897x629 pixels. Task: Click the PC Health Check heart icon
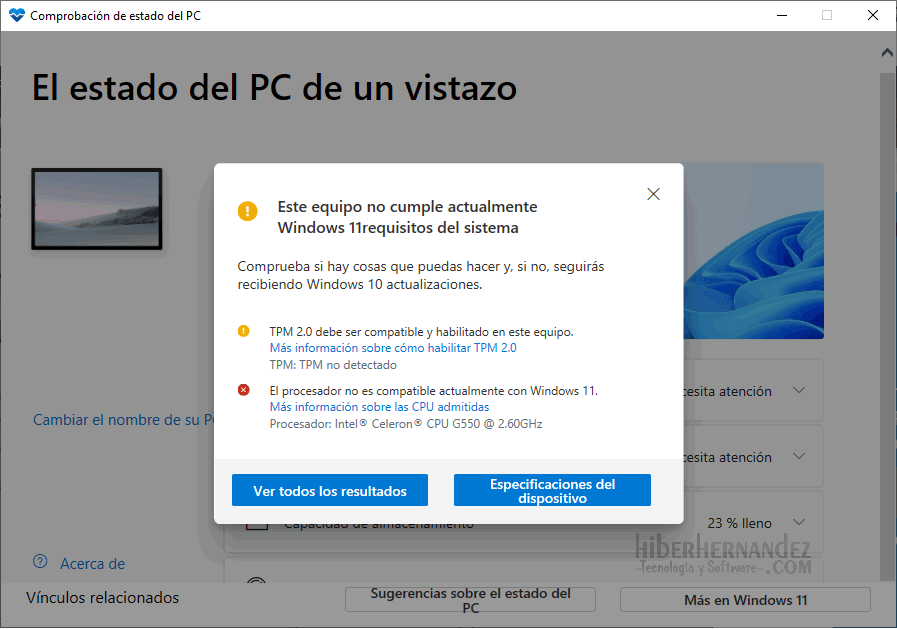(x=17, y=15)
